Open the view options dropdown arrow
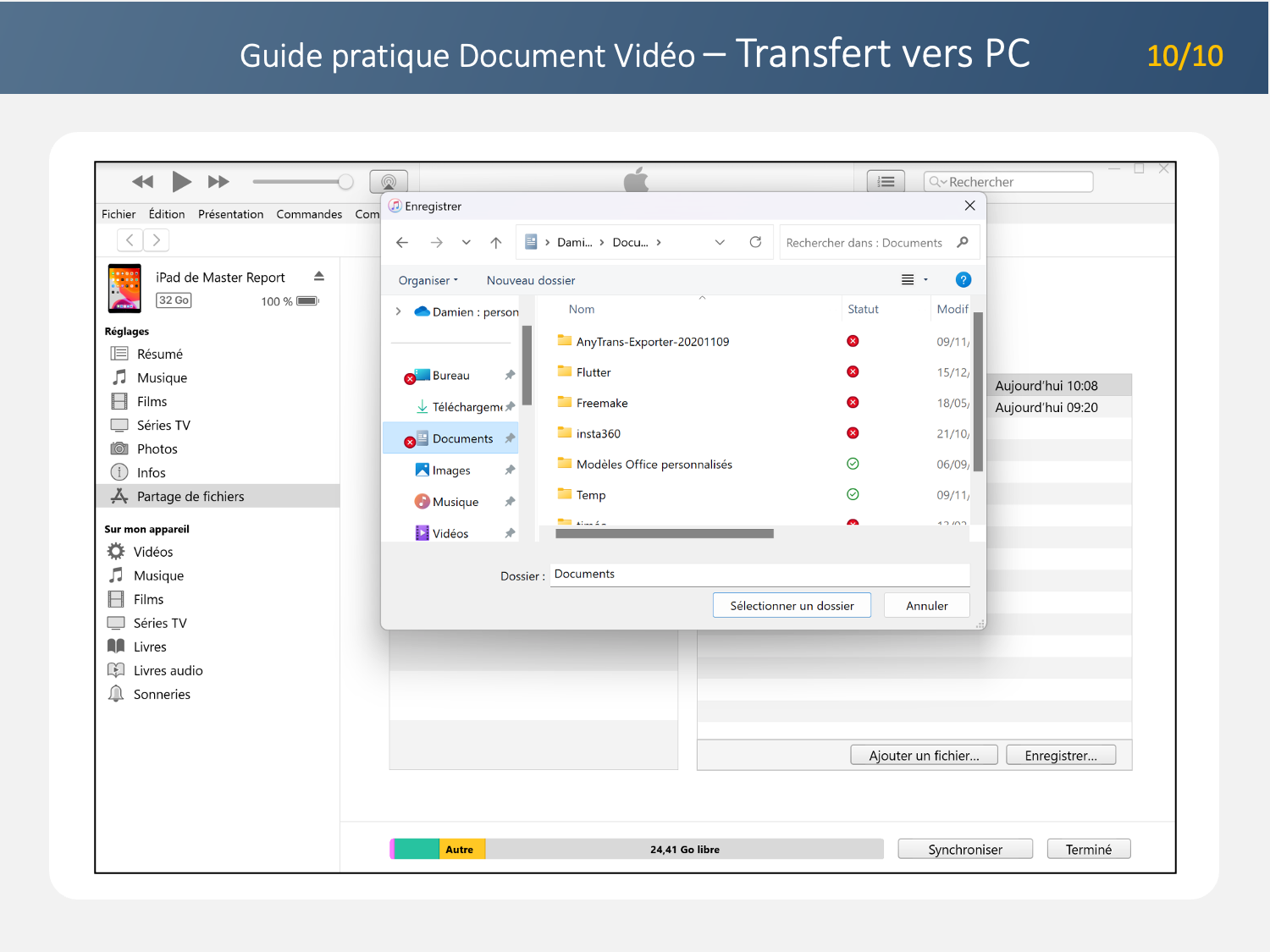 tap(925, 280)
